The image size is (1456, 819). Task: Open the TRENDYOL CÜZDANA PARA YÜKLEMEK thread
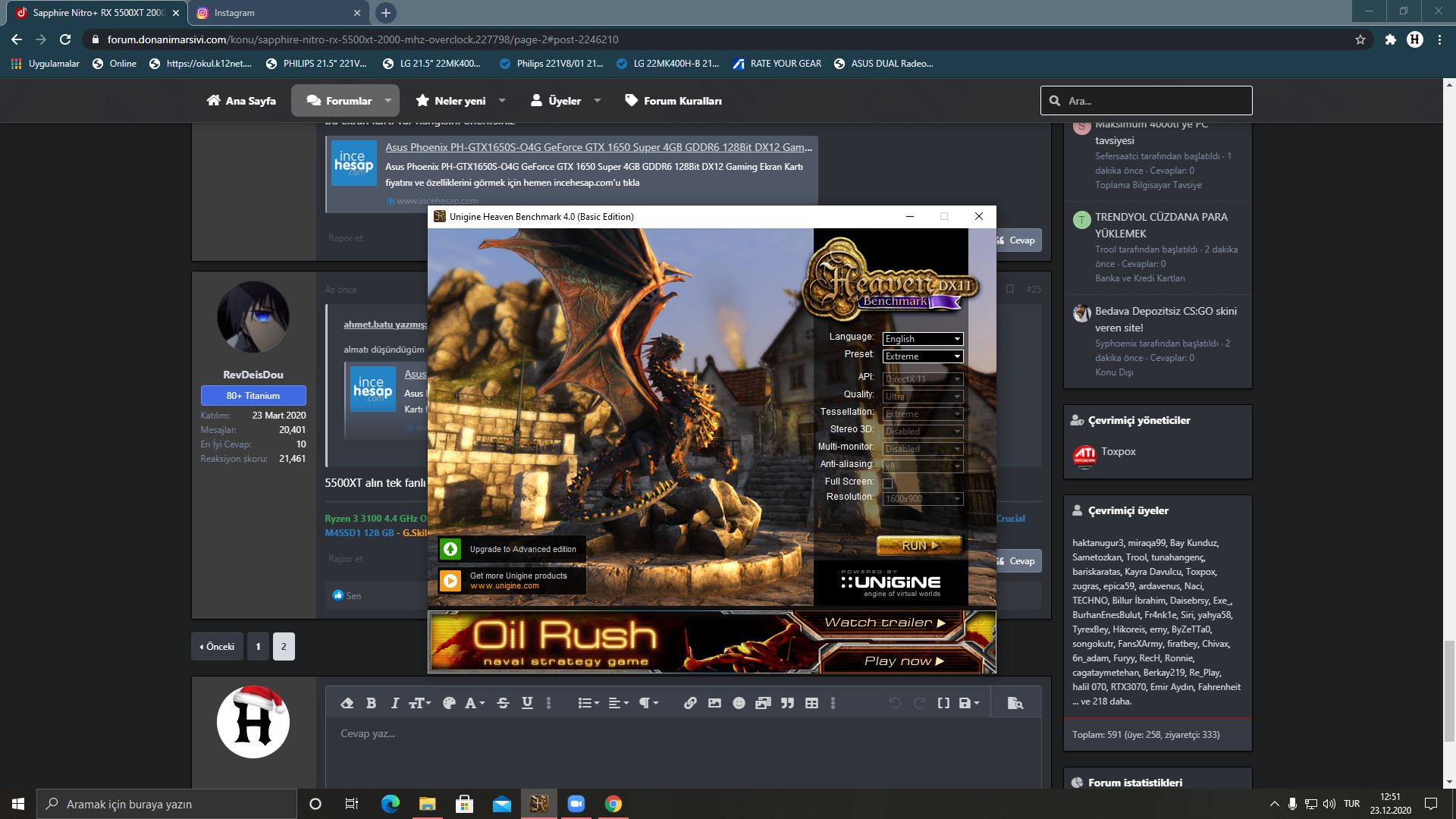pos(1161,225)
